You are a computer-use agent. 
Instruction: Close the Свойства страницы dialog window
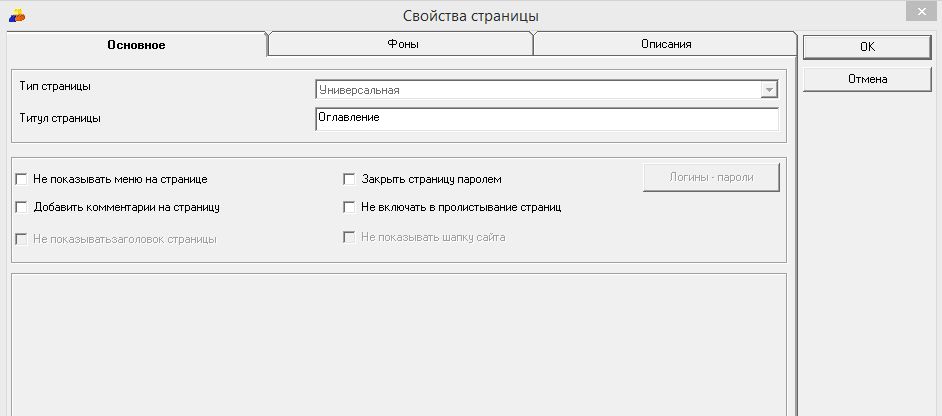tap(920, 12)
